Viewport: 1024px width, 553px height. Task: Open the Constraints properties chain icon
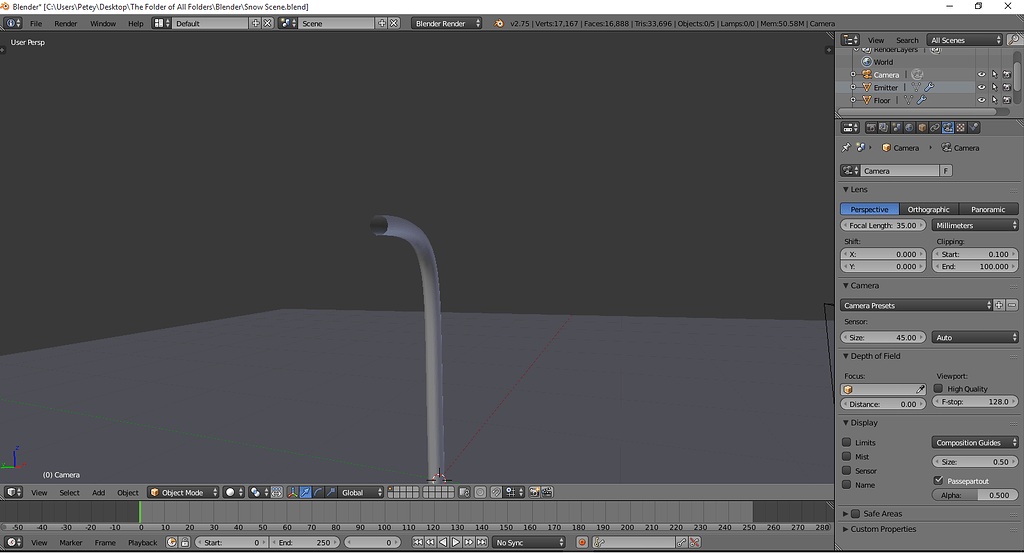point(935,127)
